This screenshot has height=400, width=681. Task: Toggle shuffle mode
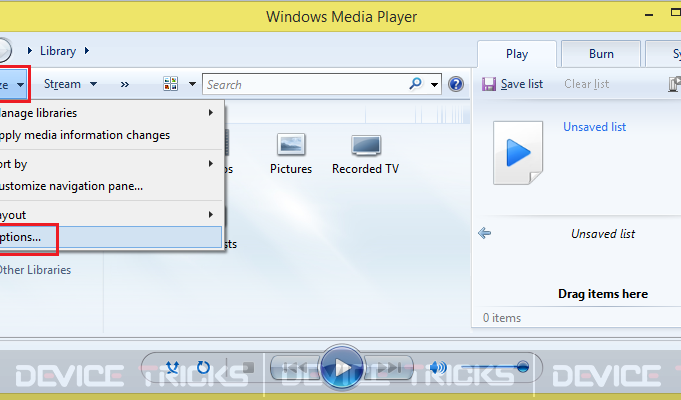pos(172,367)
